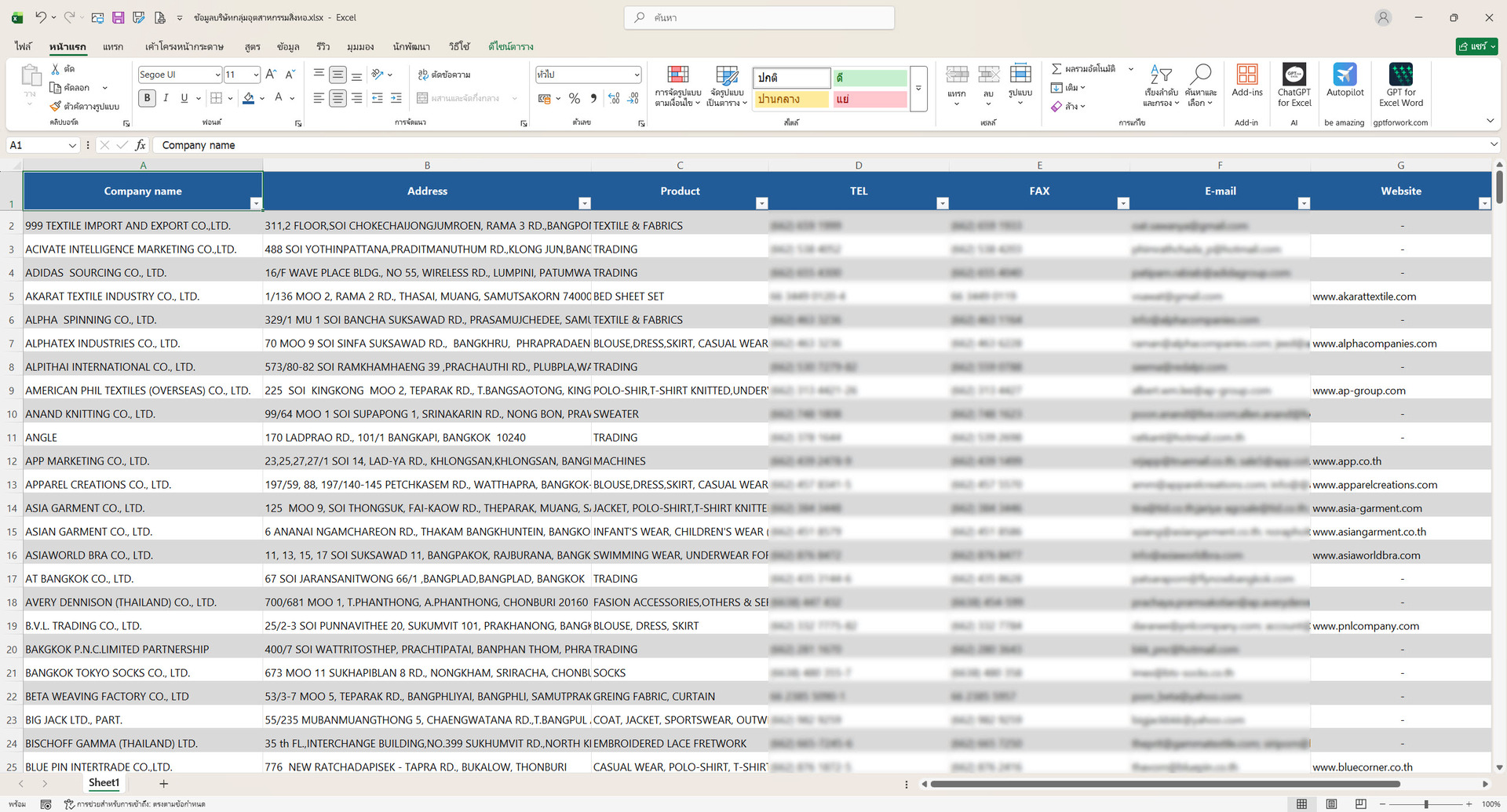Image resolution: width=1507 pixels, height=812 pixels.
Task: Open GPT for Excel Word add-in
Action: 1400,85
